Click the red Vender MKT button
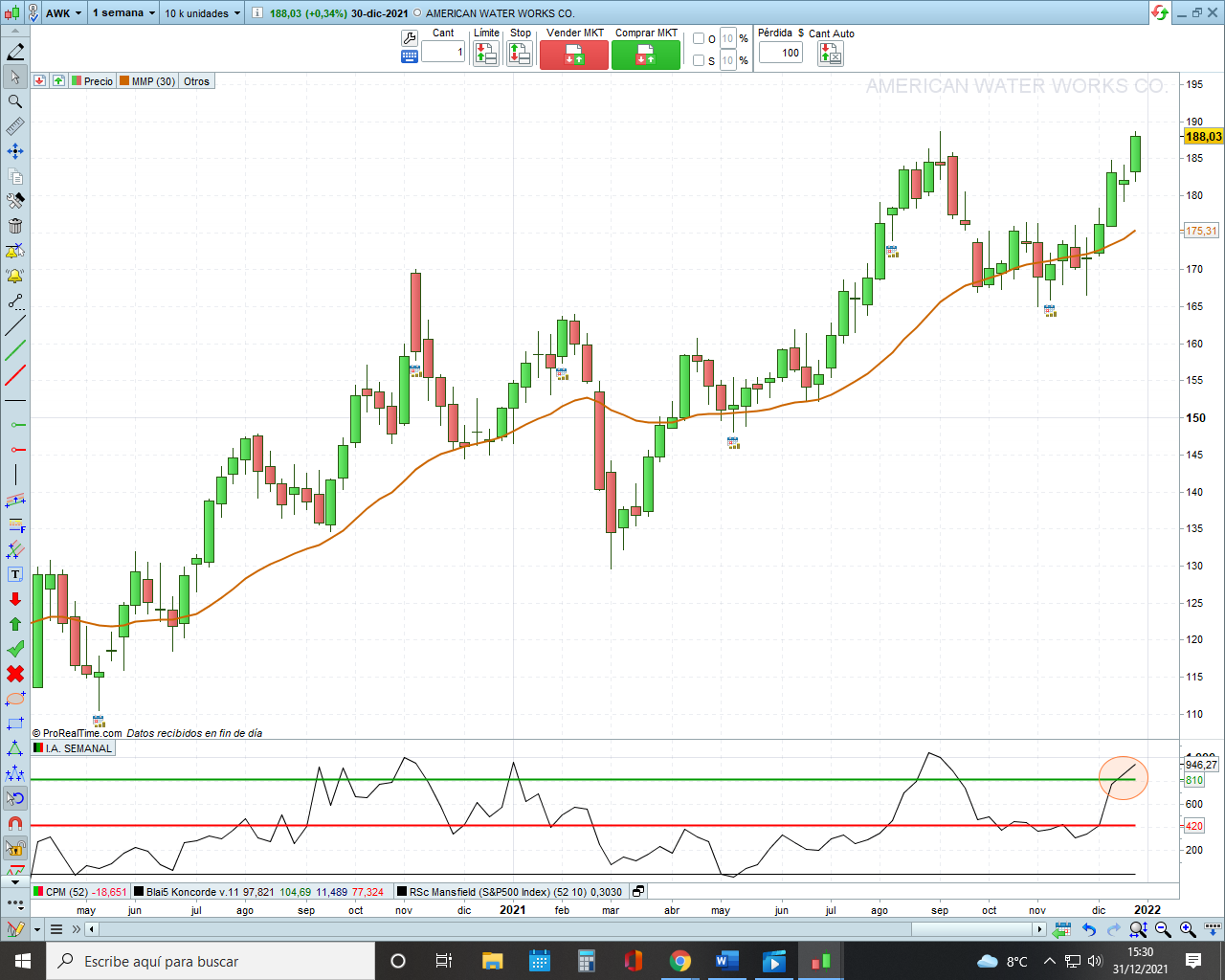 574,55
